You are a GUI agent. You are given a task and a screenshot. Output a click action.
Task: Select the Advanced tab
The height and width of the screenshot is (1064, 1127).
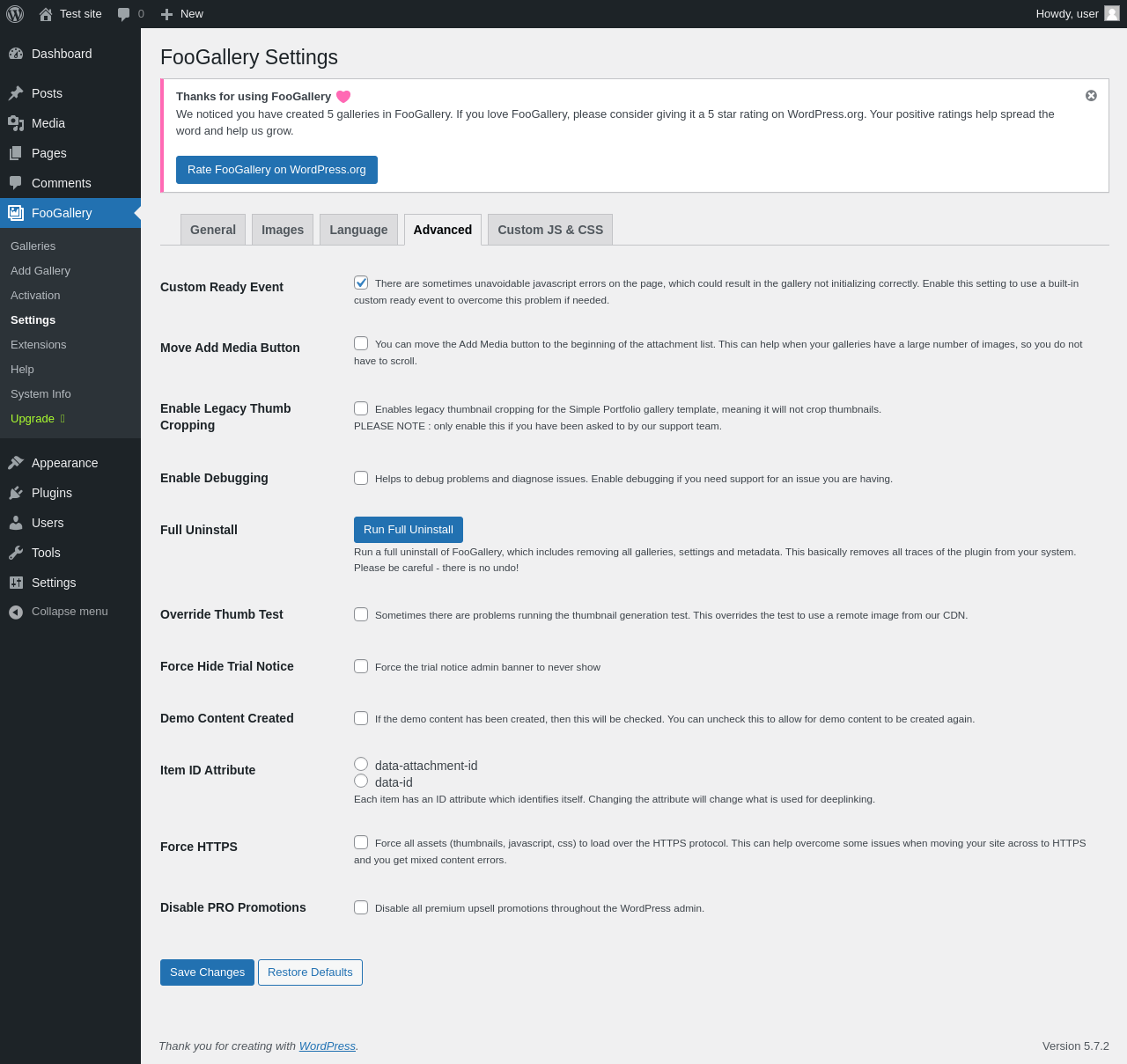[443, 230]
